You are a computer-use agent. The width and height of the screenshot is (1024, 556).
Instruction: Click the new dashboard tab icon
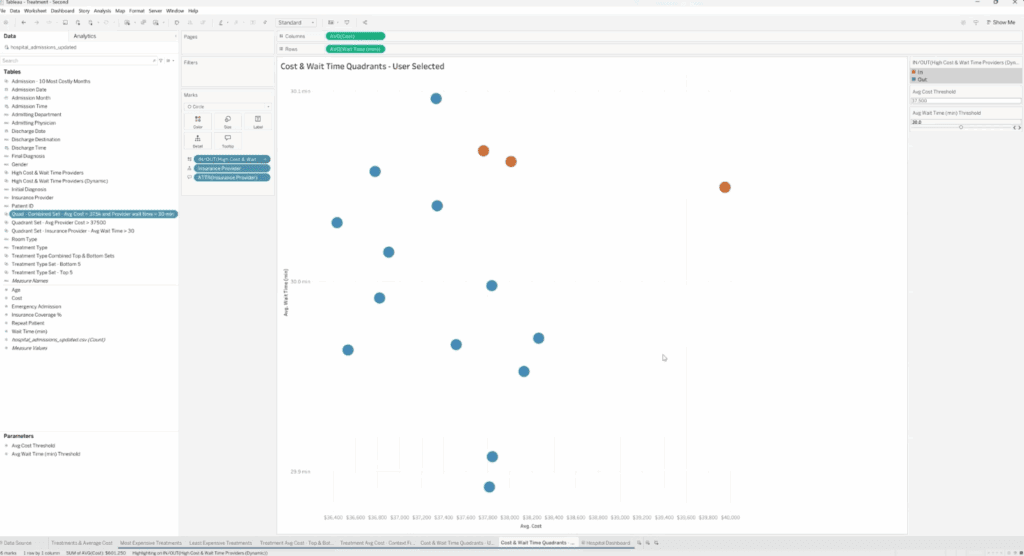point(648,542)
